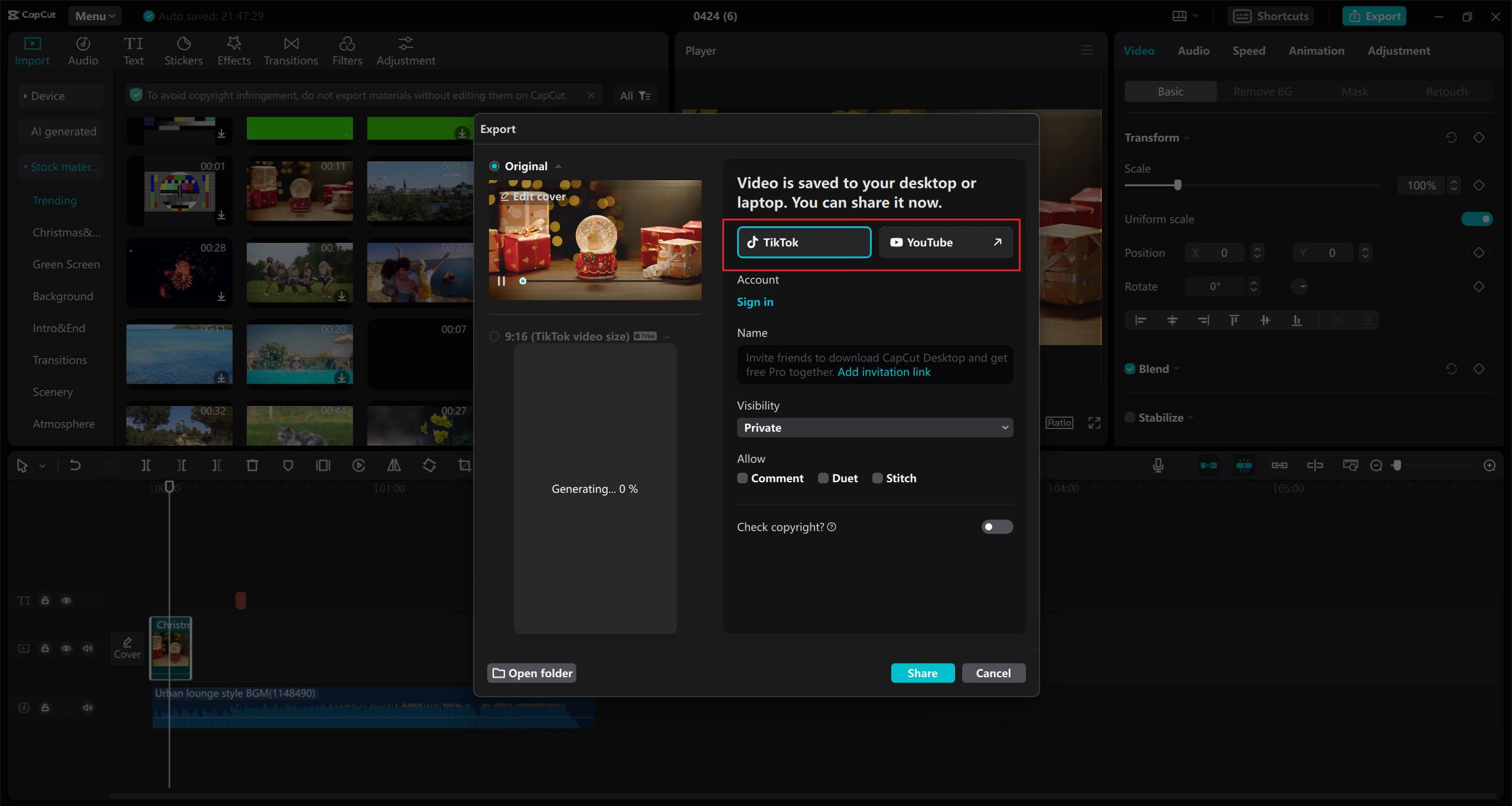Open the Transitions panel in top toolbar
This screenshot has width=1512, height=806.
[291, 51]
